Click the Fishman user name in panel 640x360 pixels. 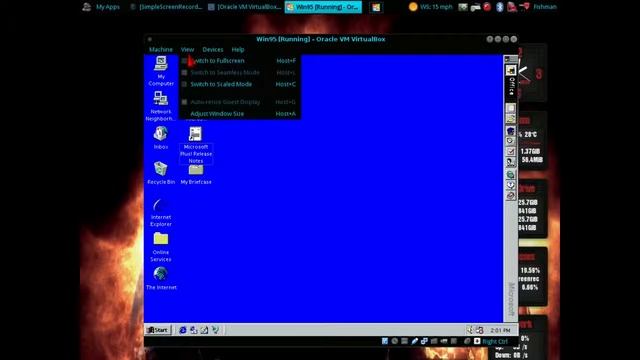(544, 7)
